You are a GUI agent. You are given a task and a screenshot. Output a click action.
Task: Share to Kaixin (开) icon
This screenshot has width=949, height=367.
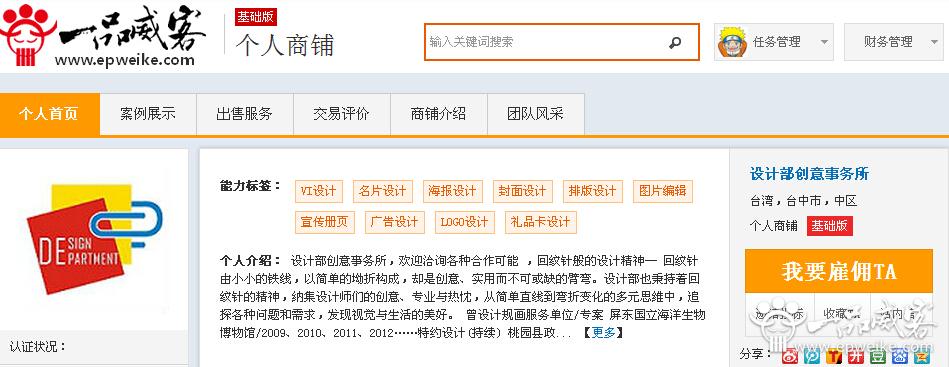(856, 355)
